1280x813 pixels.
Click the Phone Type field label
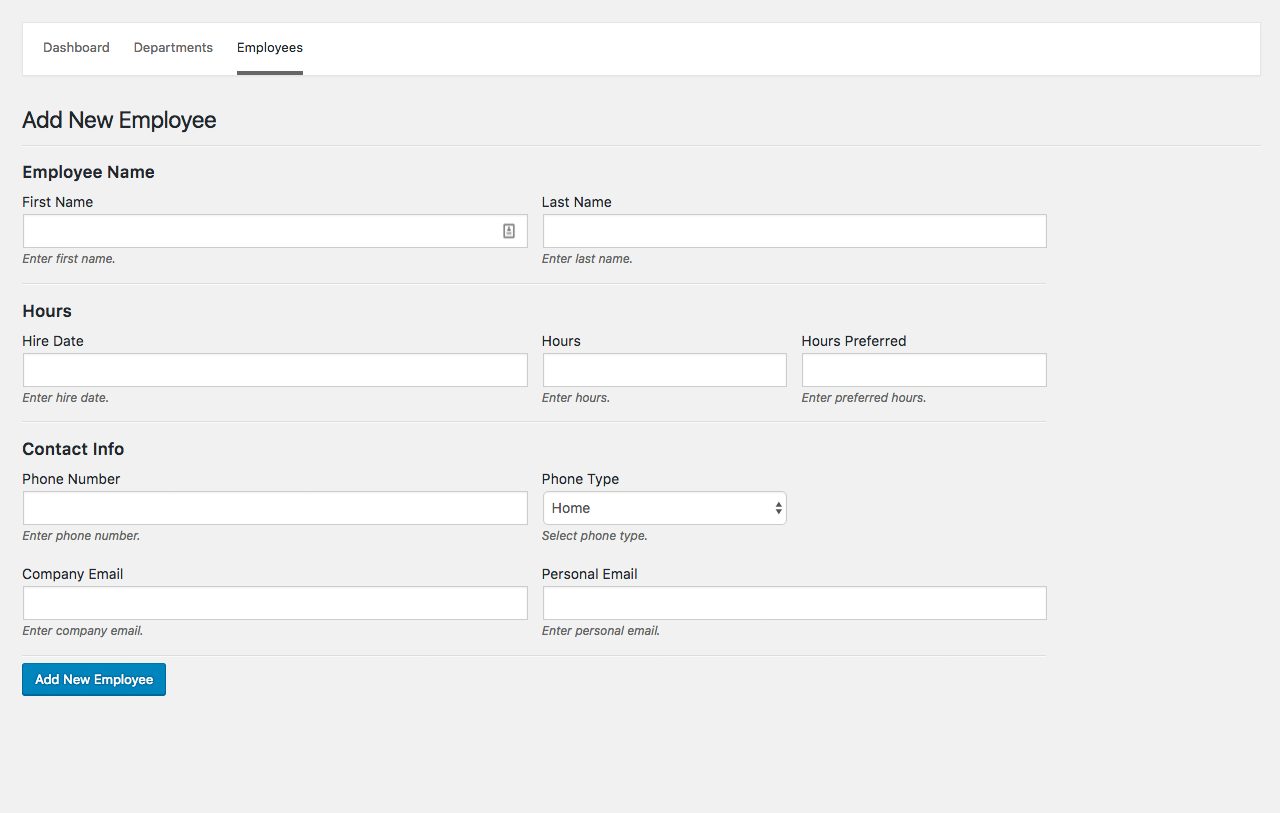tap(580, 479)
